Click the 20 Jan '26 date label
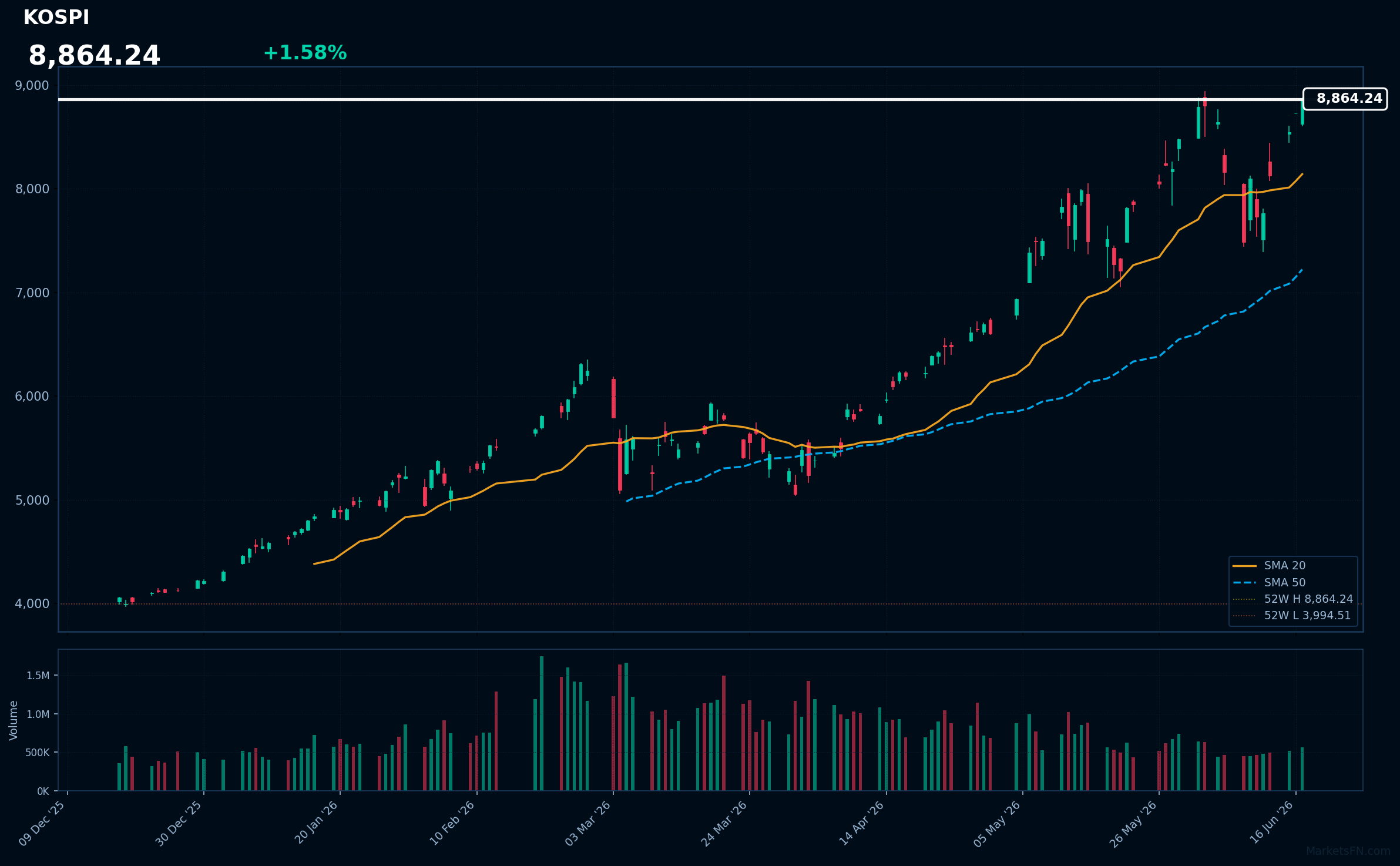1400x866 pixels. tap(315, 823)
